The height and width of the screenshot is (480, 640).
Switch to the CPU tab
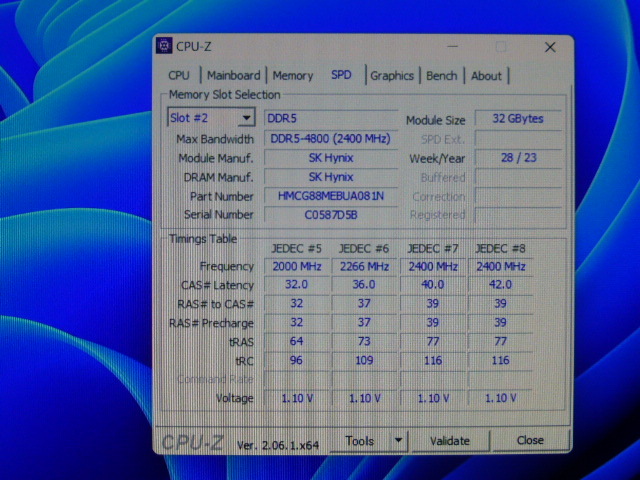click(x=179, y=76)
